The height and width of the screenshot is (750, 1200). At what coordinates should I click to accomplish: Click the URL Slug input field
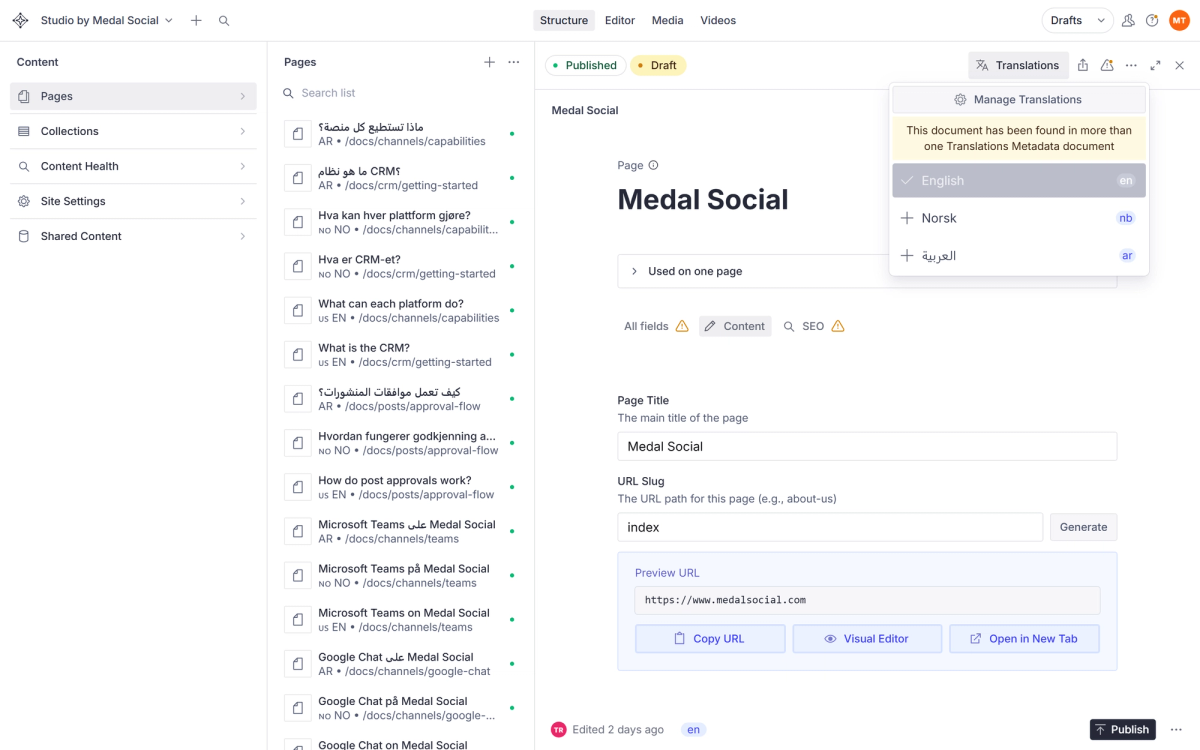pyautogui.click(x=831, y=527)
